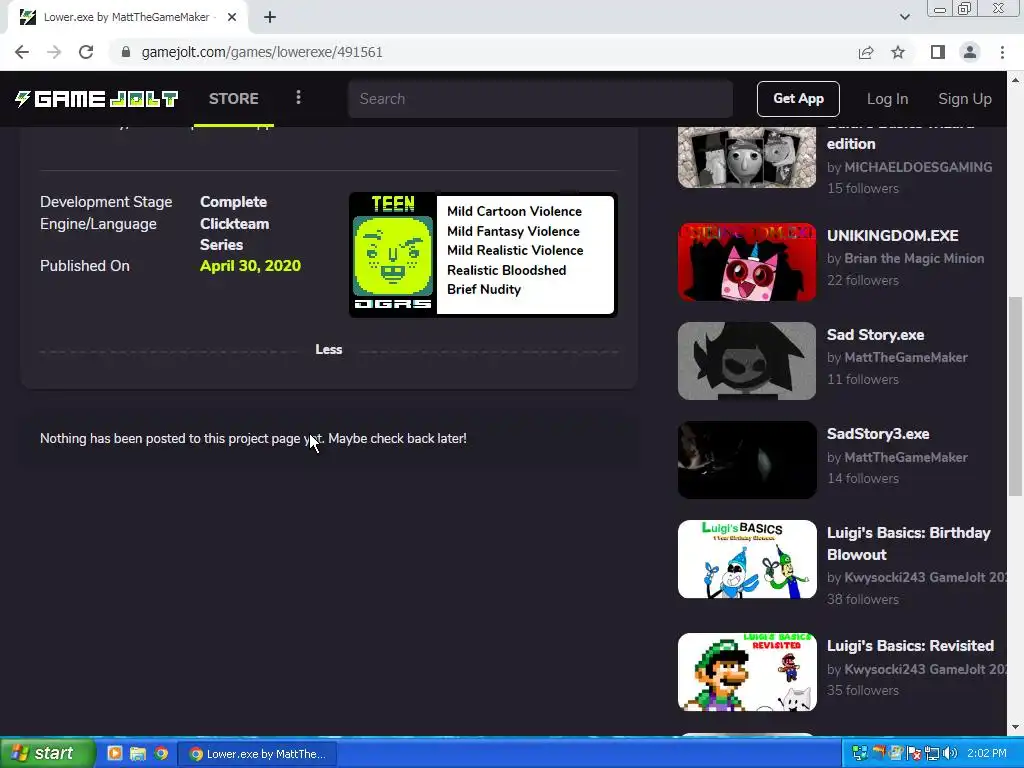Click the TEEN OGRS rating face image

tap(393, 253)
